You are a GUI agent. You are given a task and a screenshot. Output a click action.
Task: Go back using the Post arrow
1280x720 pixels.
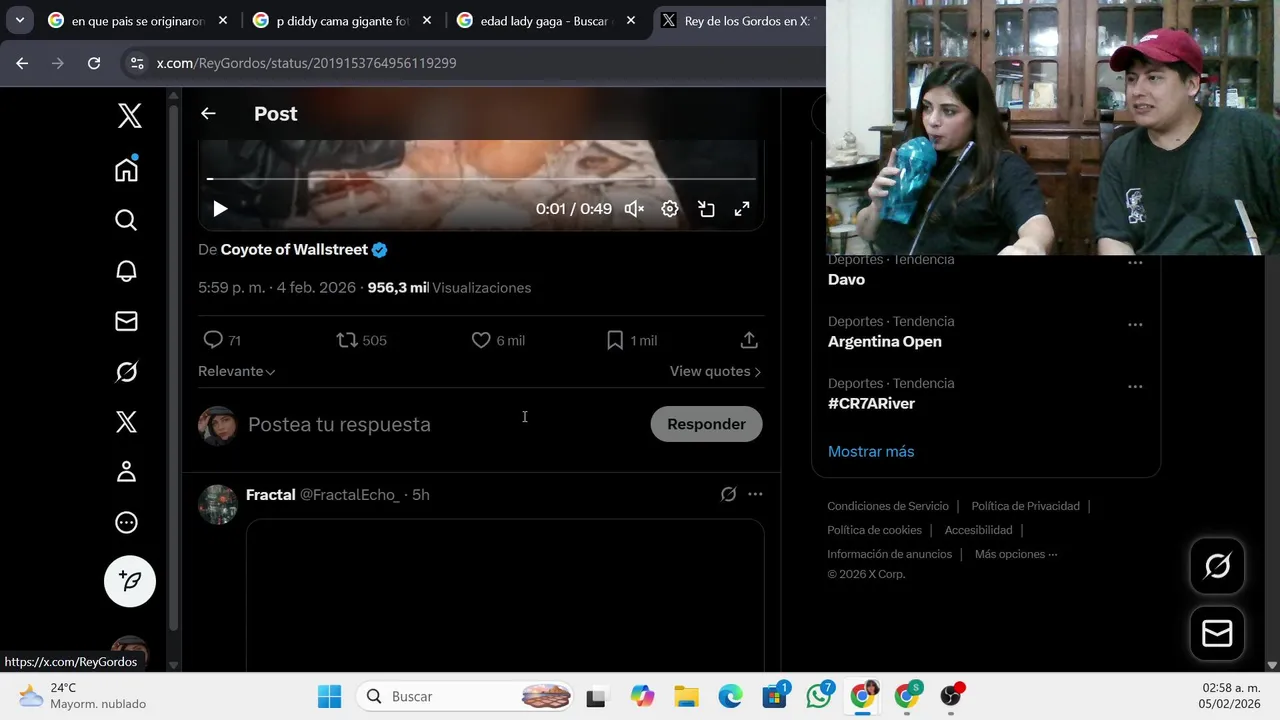click(x=208, y=114)
